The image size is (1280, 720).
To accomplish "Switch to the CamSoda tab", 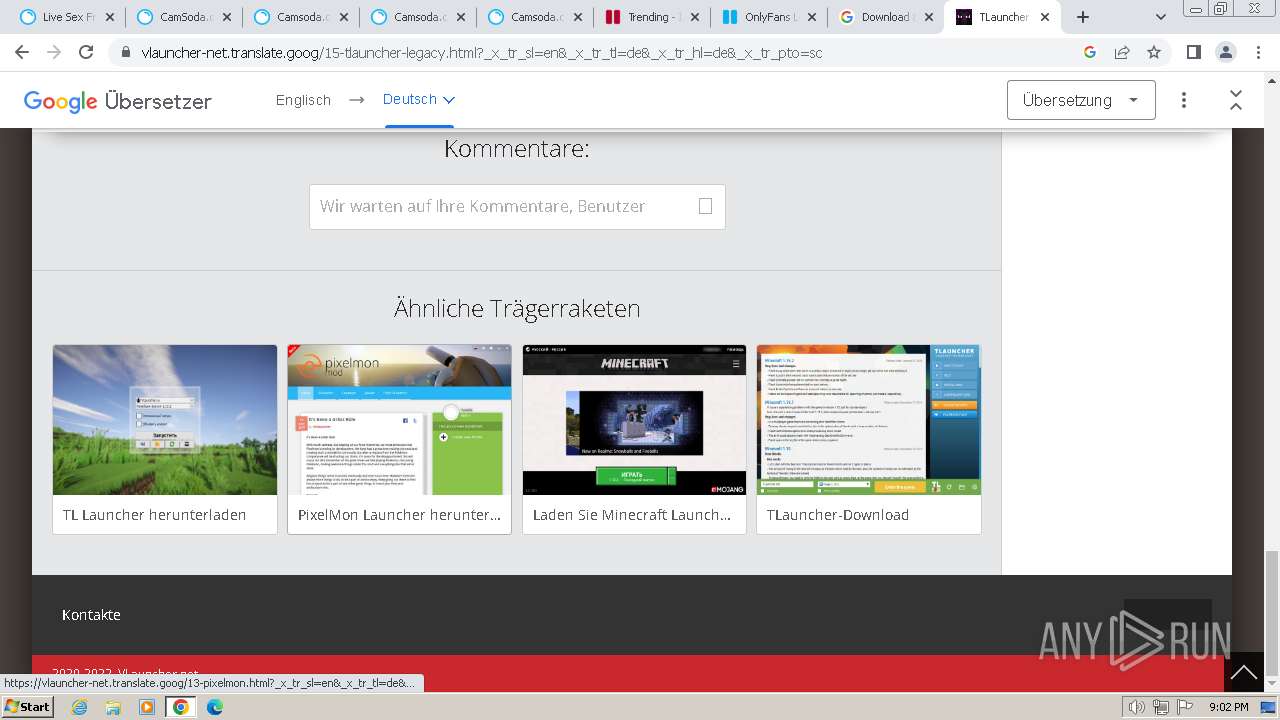I will tap(185, 17).
